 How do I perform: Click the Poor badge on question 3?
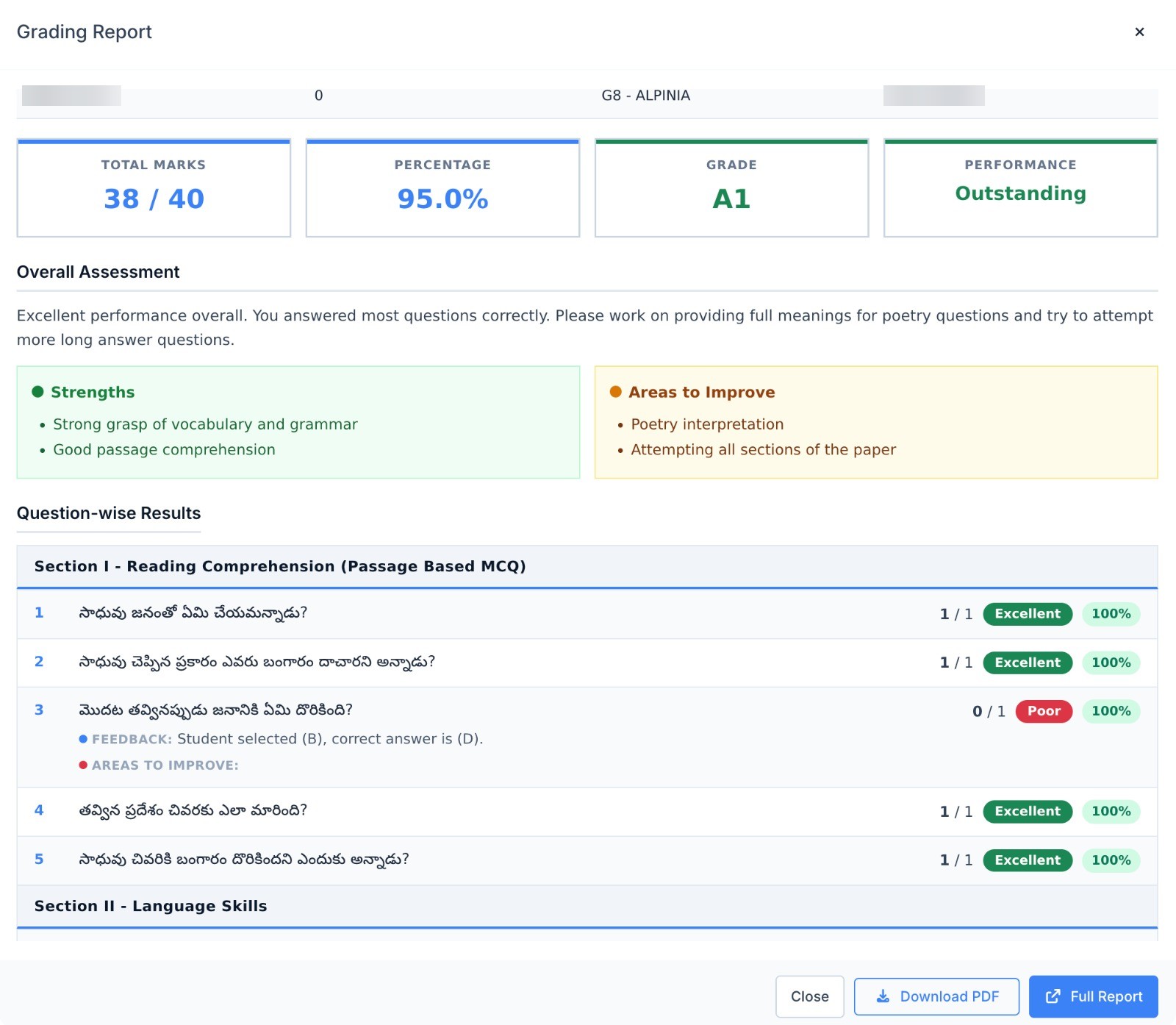(x=1044, y=711)
